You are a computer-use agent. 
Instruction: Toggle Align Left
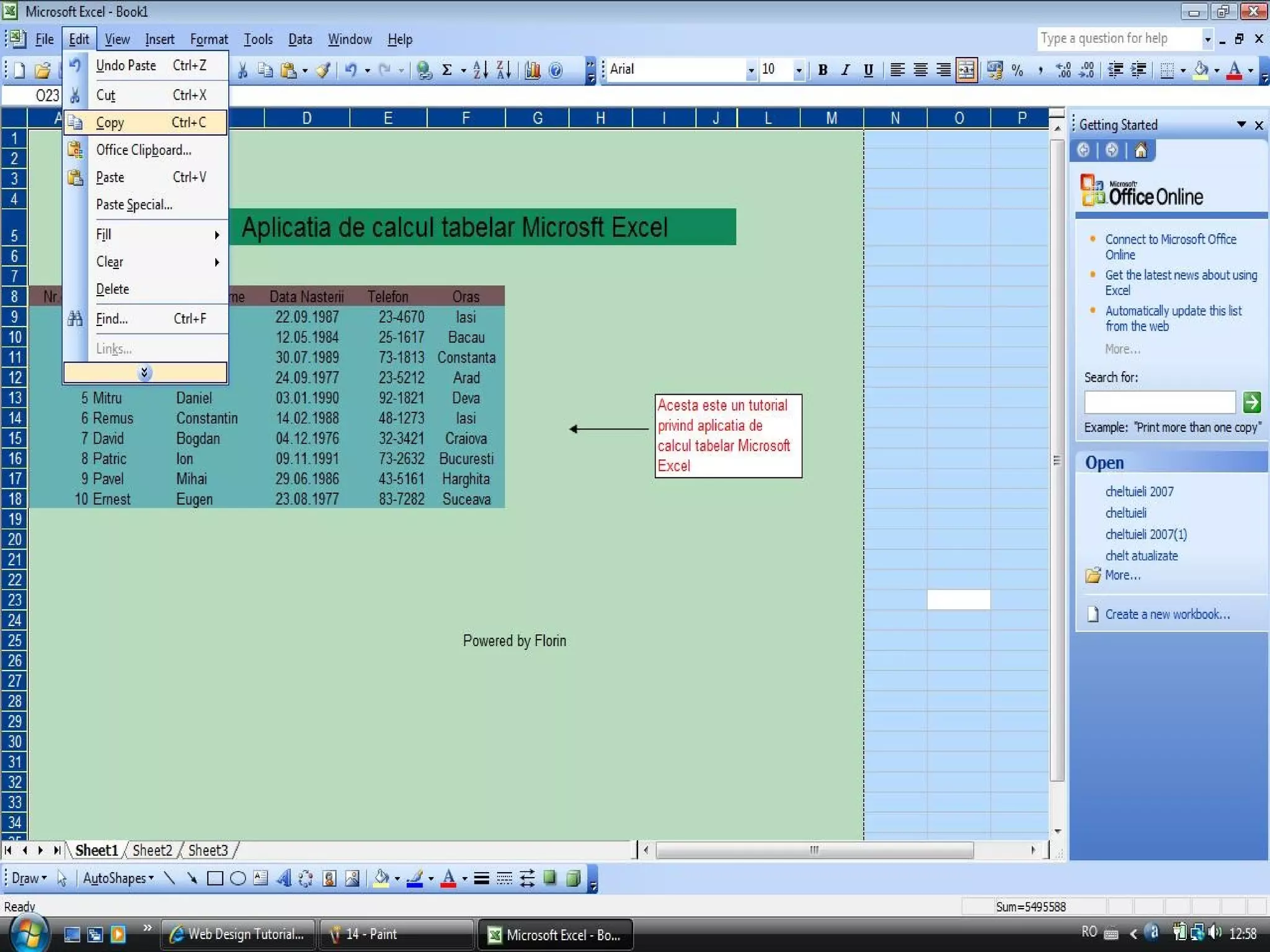pyautogui.click(x=897, y=69)
